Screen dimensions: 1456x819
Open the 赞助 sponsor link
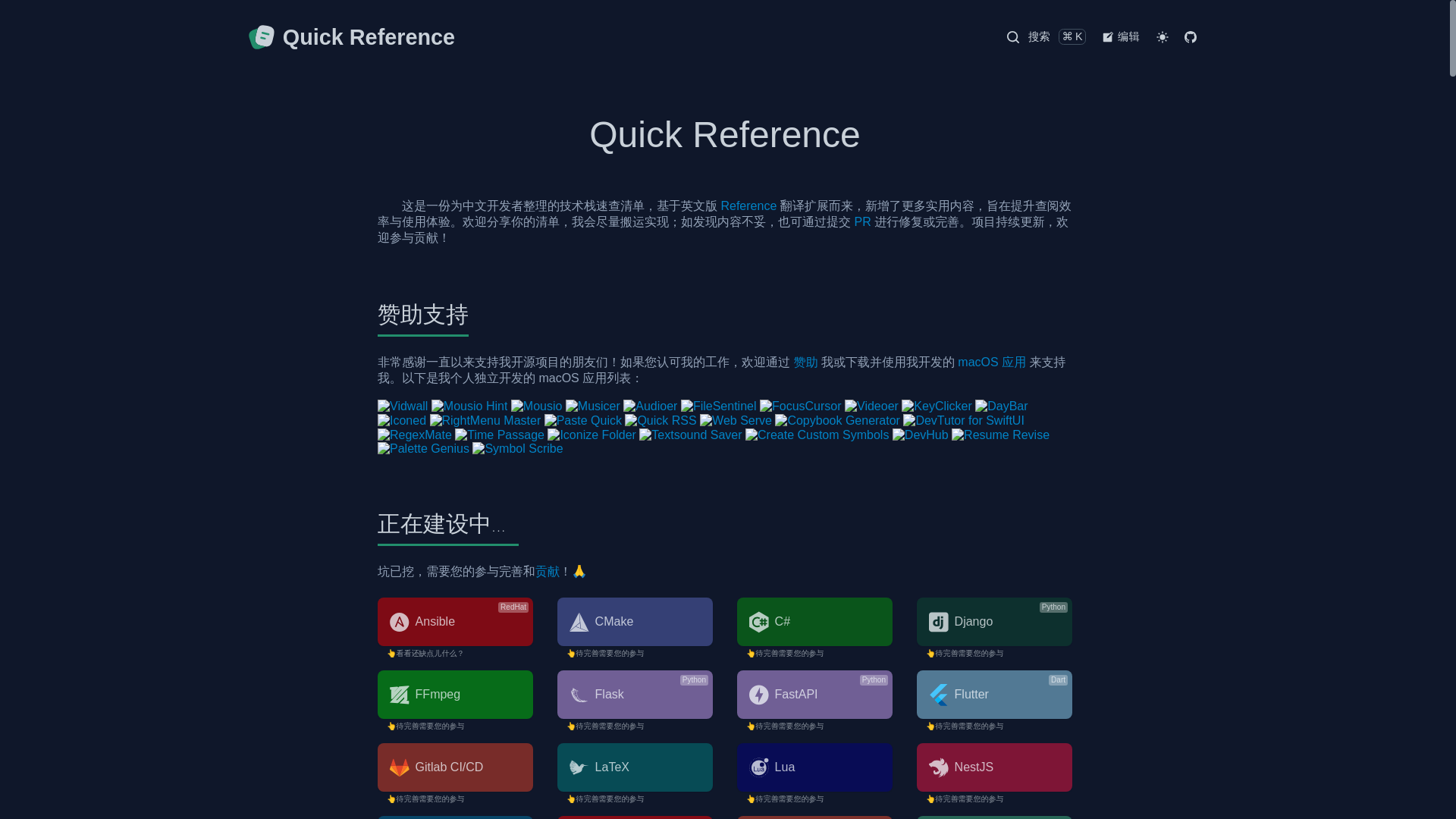[x=805, y=362]
